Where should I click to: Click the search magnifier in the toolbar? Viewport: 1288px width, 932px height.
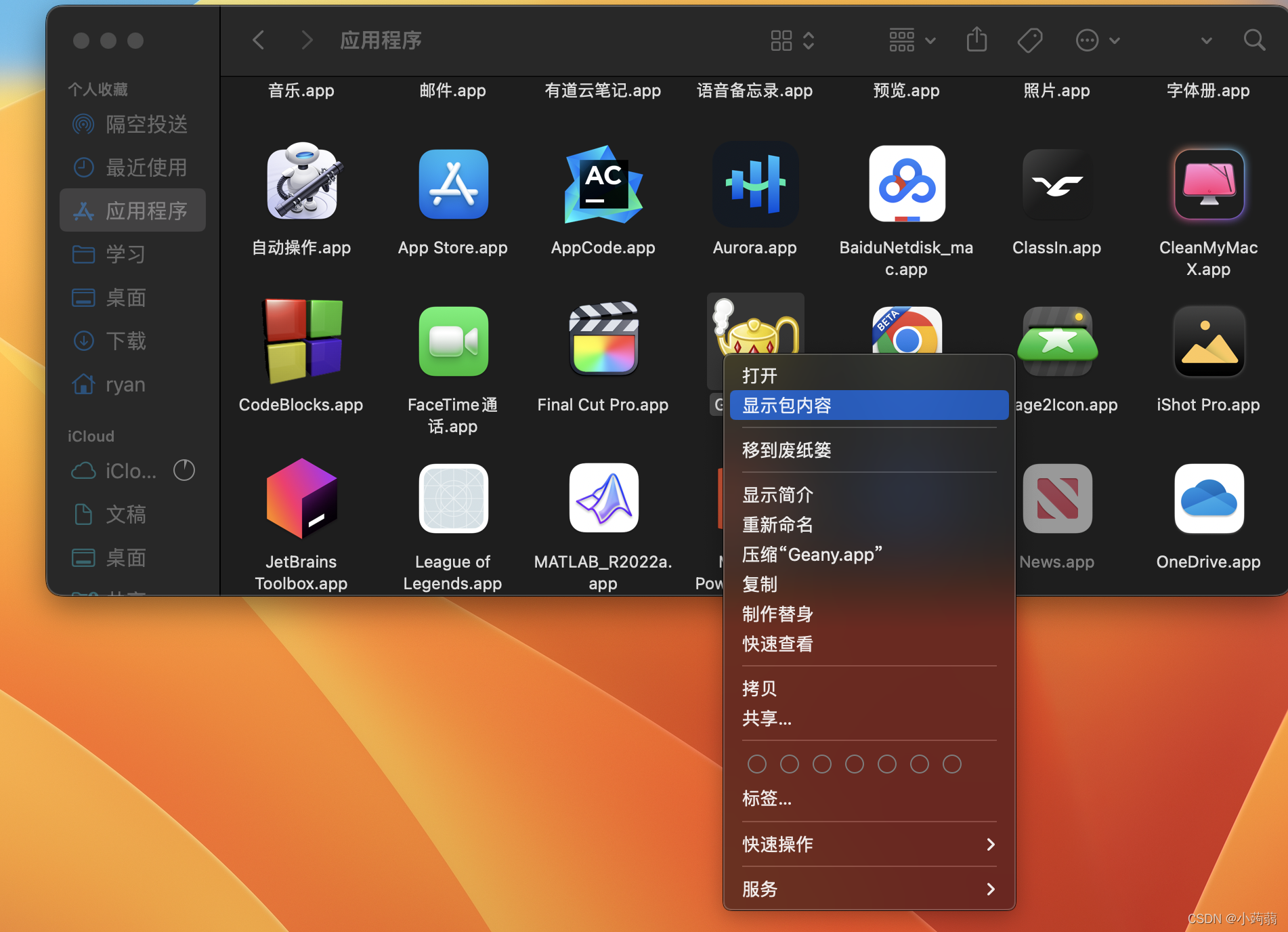point(1254,40)
